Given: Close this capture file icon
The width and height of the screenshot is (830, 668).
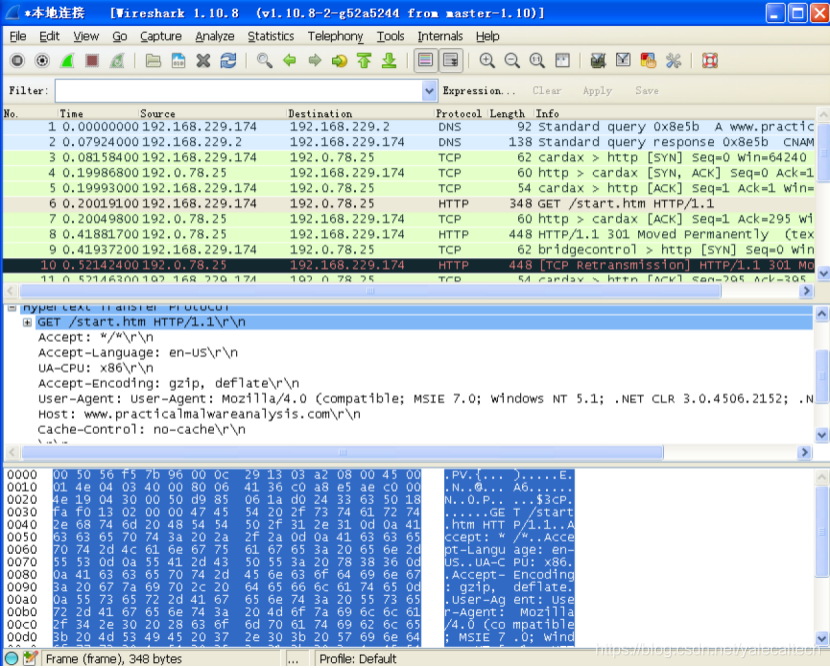Looking at the screenshot, I should point(203,60).
